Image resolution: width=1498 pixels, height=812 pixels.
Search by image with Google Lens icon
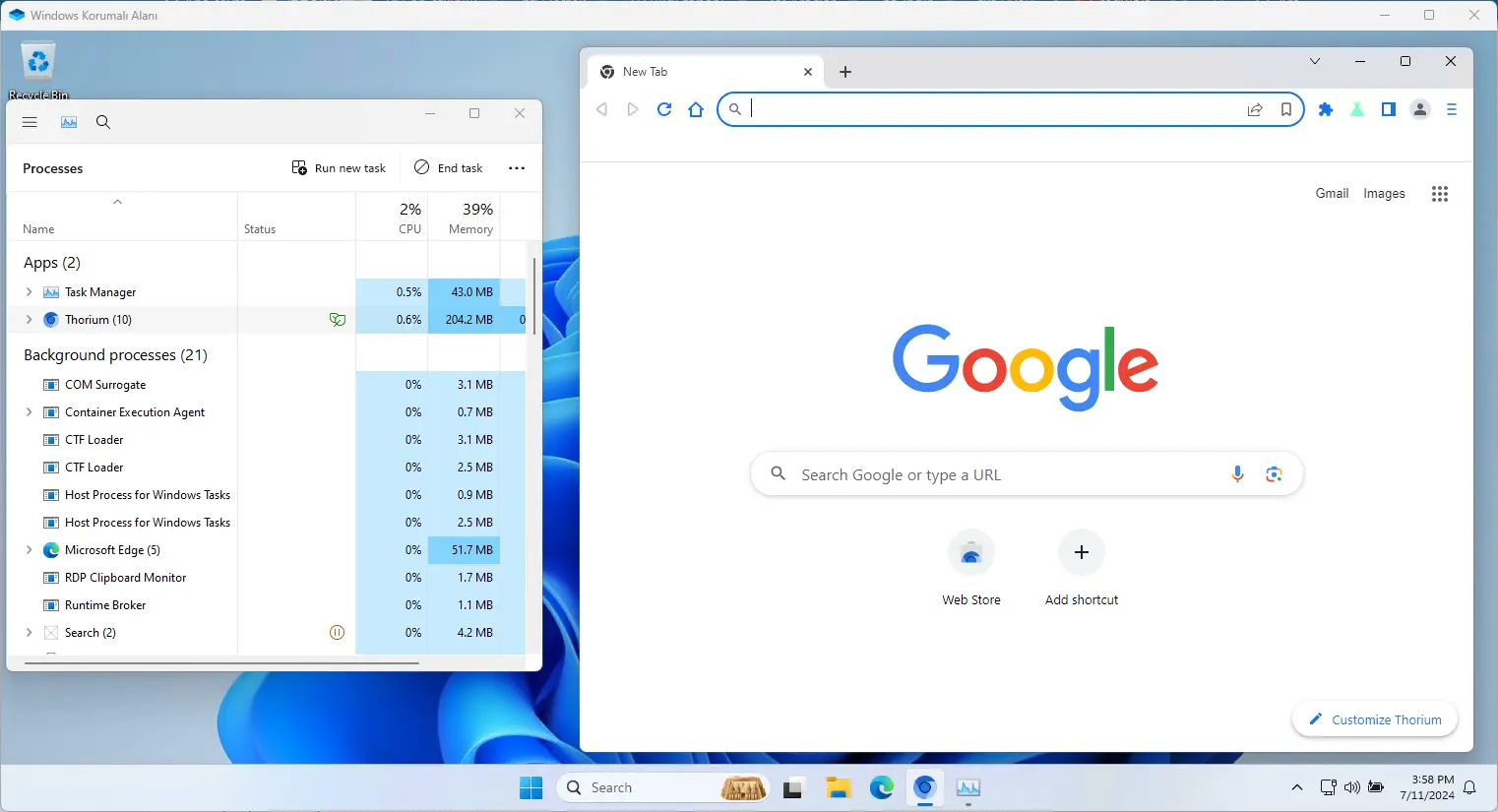1274,474
